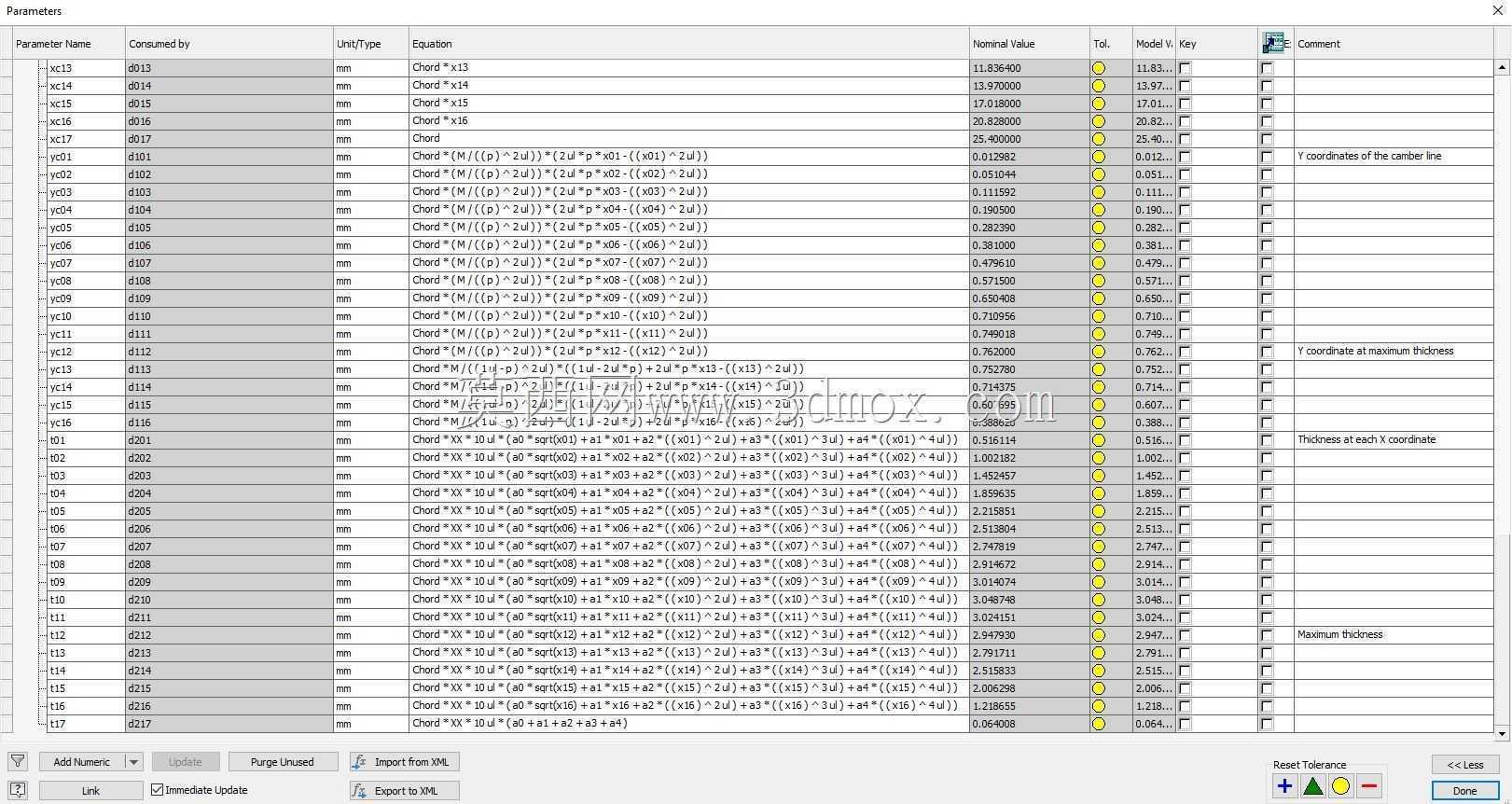The height and width of the screenshot is (804, 1512).
Task: Click the Equation column header
Action: [x=689, y=44]
